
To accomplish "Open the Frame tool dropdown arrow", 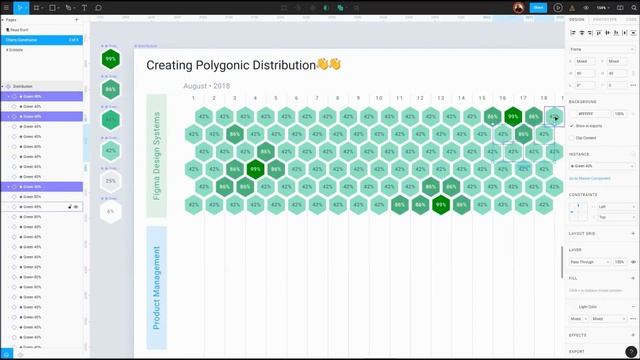I will (x=42, y=8).
